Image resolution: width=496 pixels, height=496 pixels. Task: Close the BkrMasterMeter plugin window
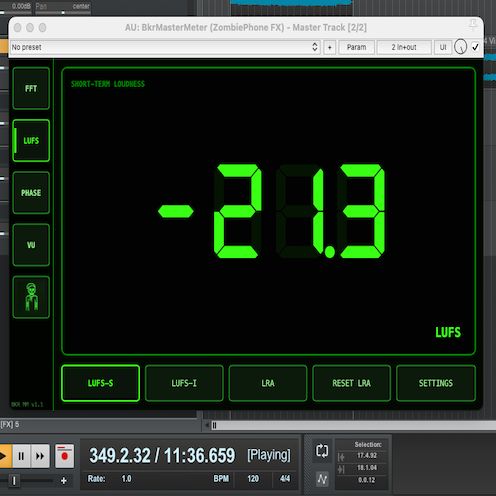click(x=17, y=27)
